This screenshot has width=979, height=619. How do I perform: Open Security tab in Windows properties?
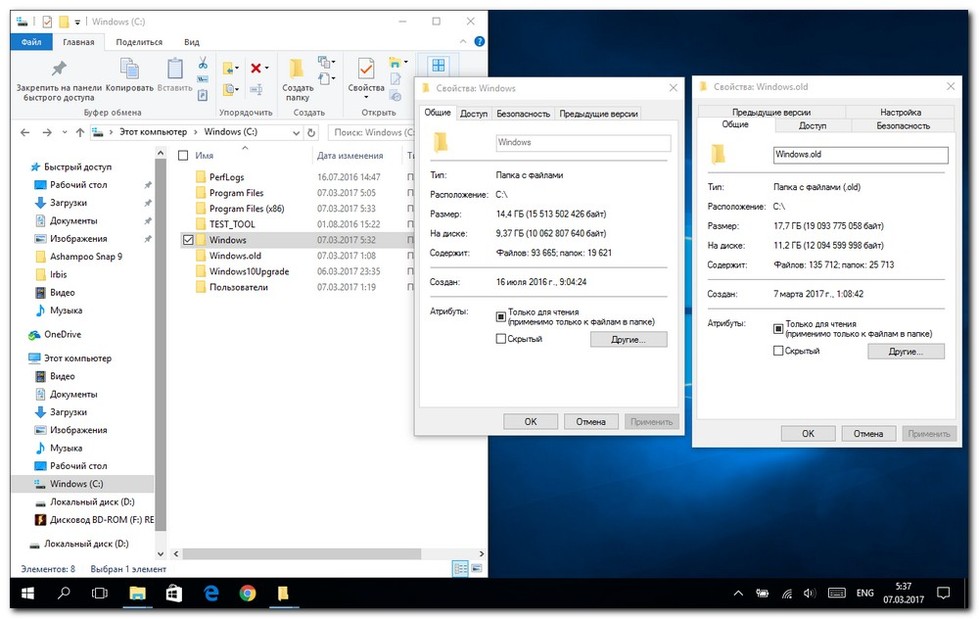(x=523, y=114)
